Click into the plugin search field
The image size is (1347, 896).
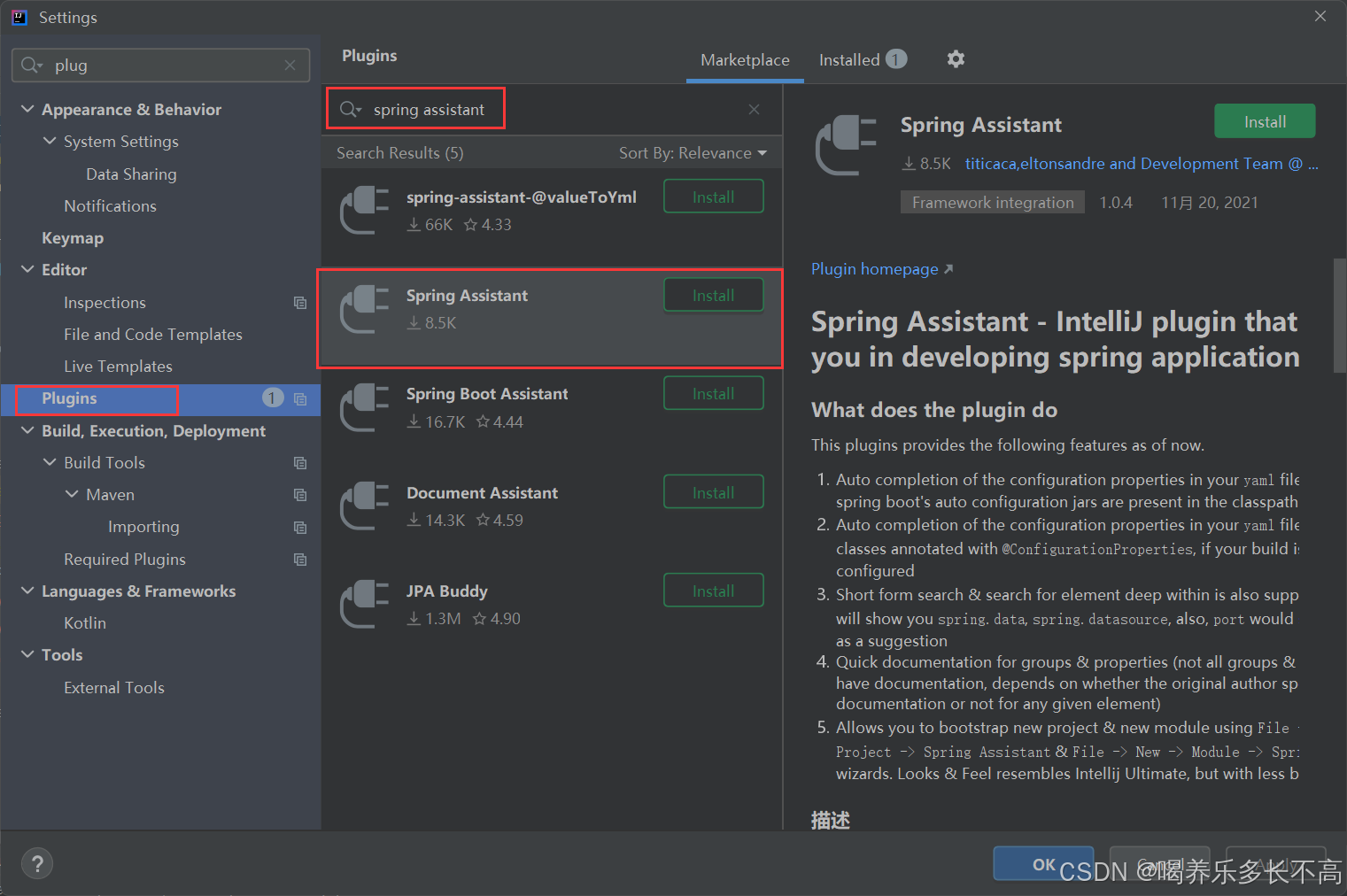tap(552, 110)
